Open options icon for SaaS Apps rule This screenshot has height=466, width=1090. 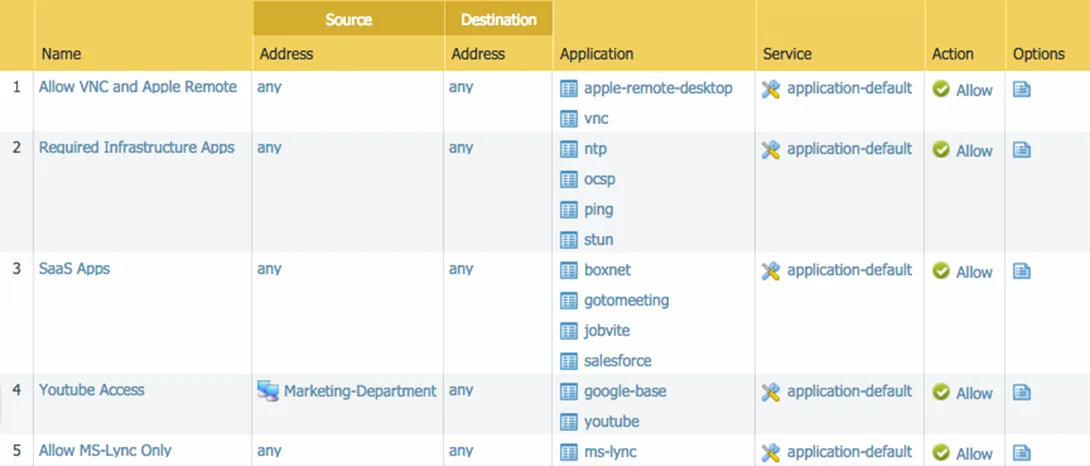(x=1021, y=271)
